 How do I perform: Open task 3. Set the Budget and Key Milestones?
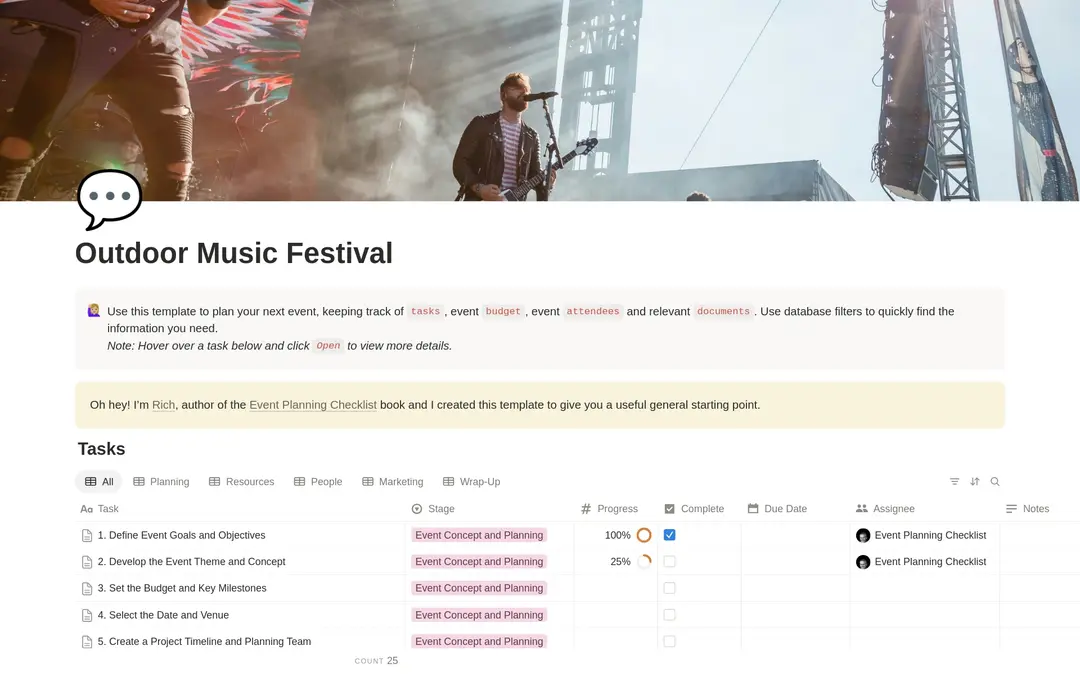point(182,588)
